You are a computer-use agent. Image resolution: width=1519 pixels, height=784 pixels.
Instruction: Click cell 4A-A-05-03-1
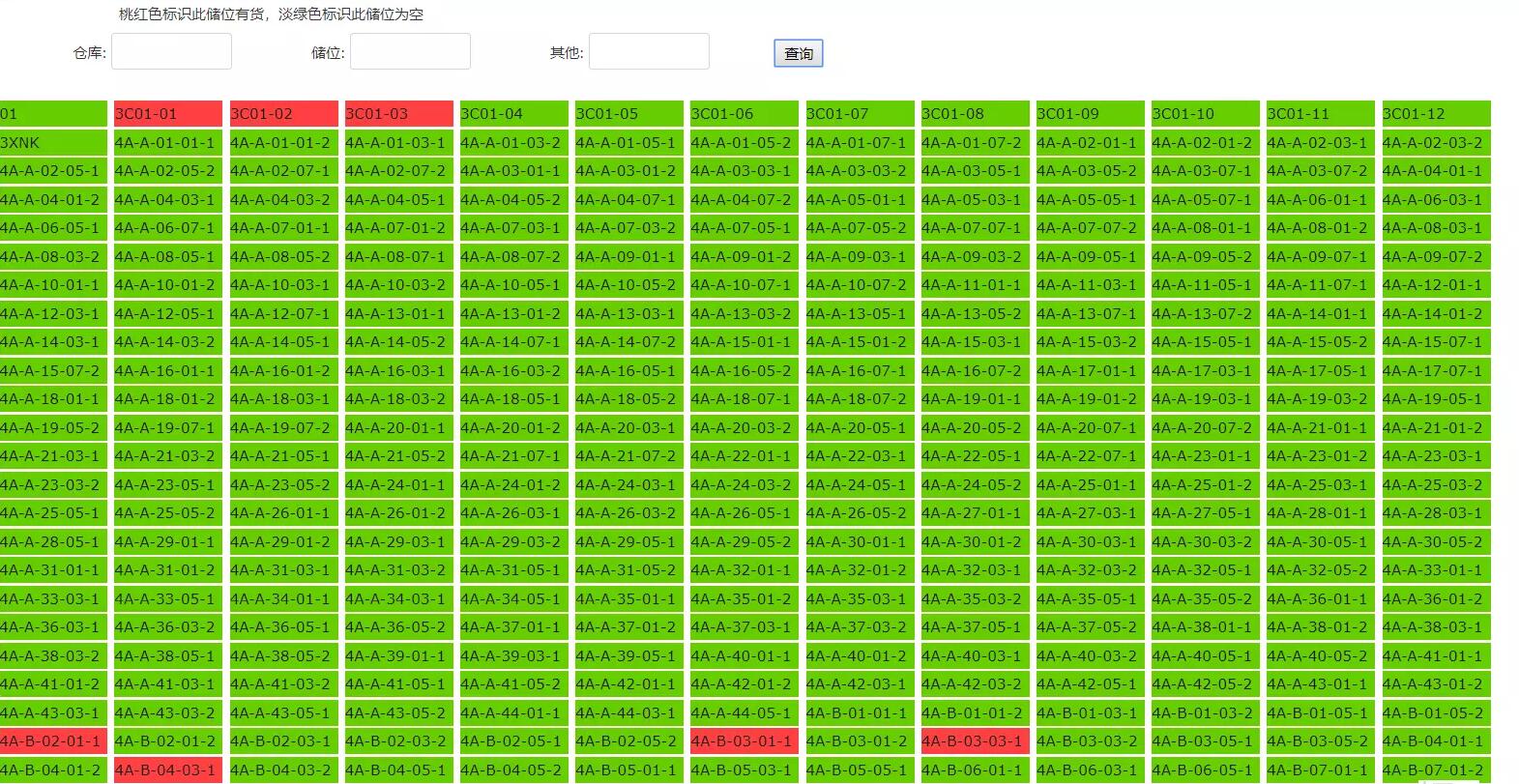976,200
